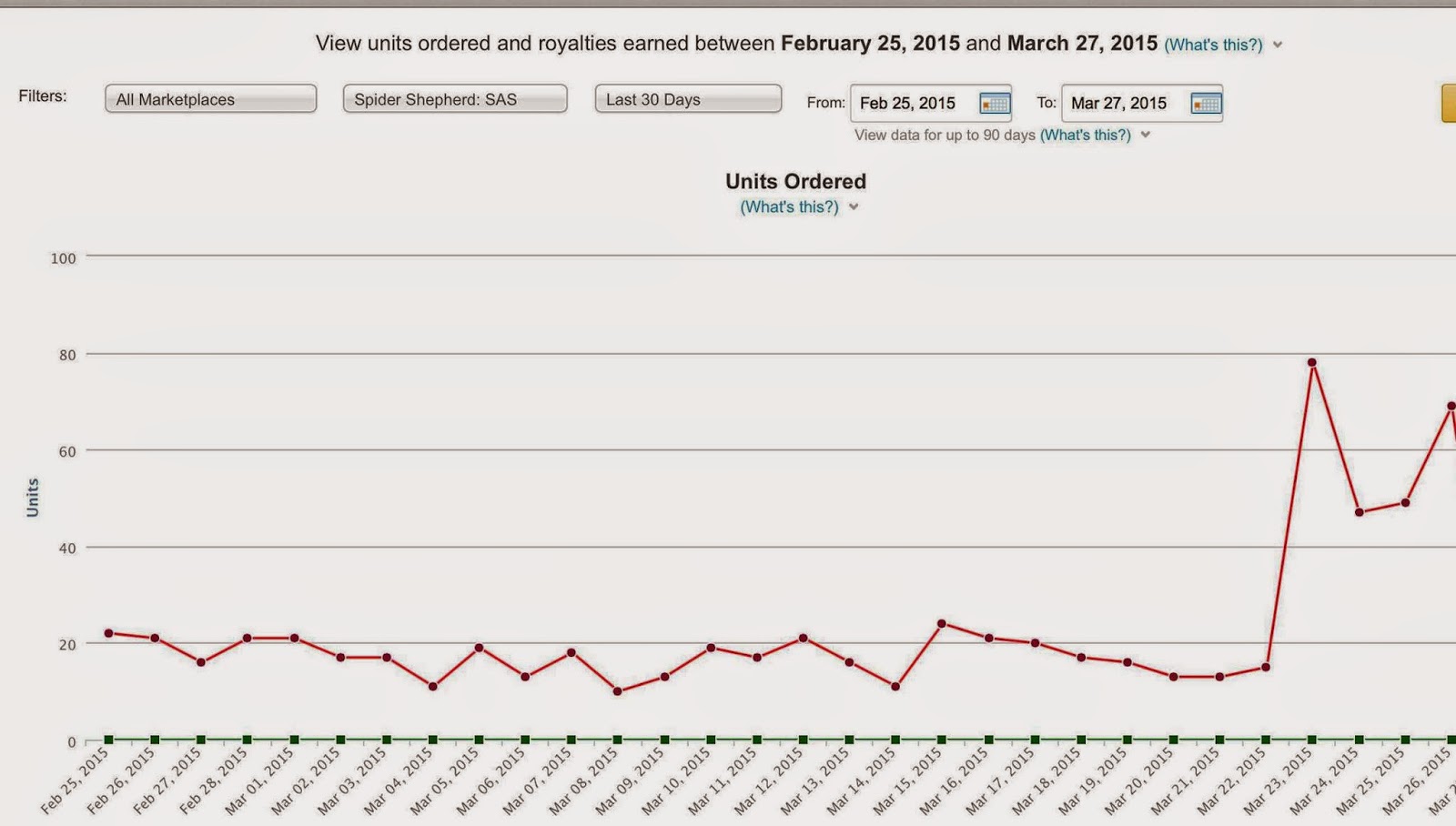Open the Spider Shepherd: SAS title filter

pos(455,99)
